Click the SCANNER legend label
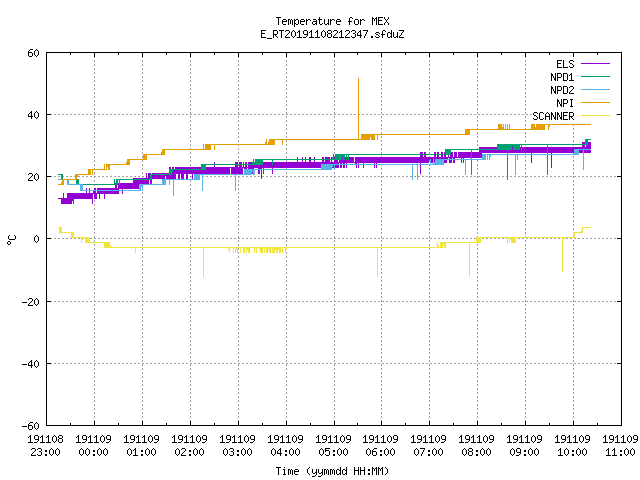The image size is (640, 480). [553, 116]
